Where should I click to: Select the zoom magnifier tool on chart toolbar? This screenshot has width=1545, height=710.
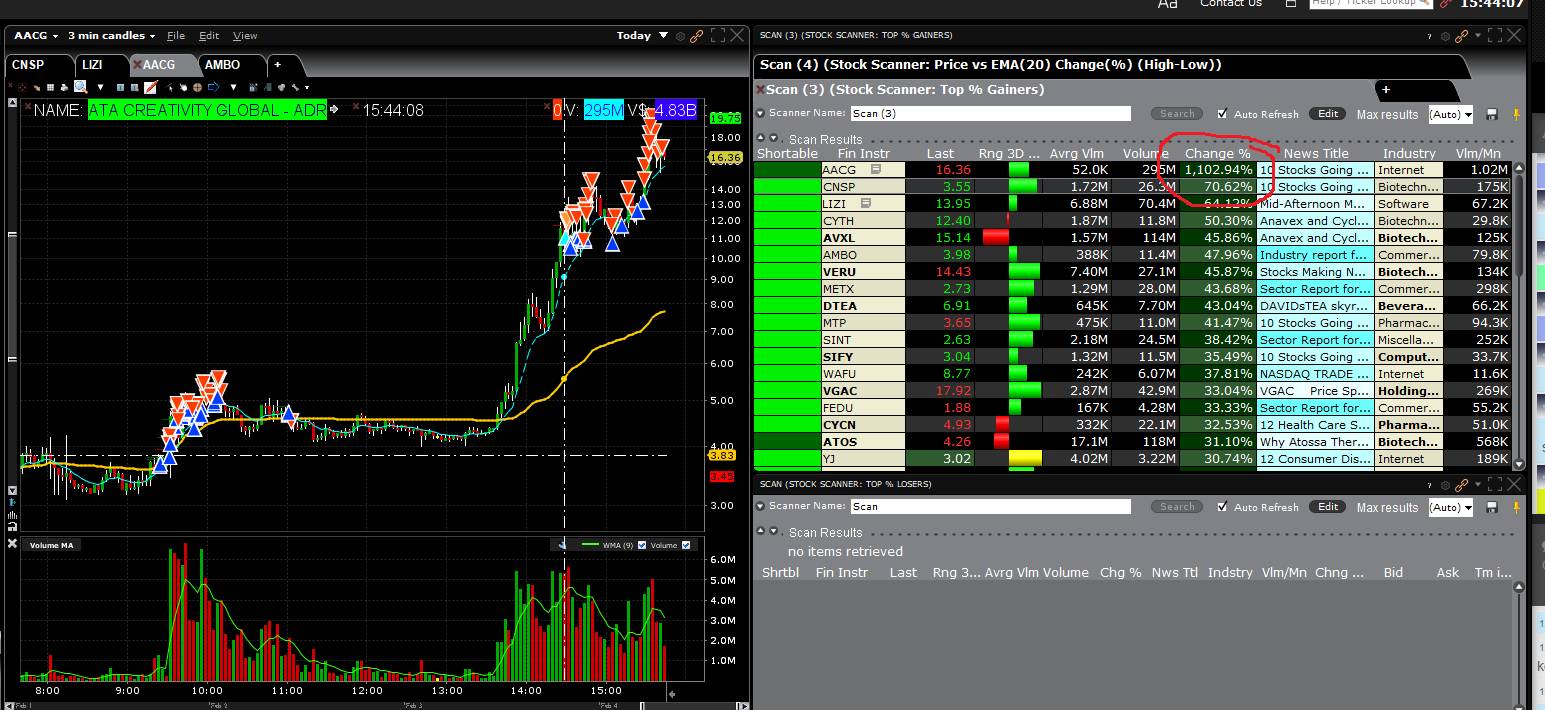click(x=78, y=88)
